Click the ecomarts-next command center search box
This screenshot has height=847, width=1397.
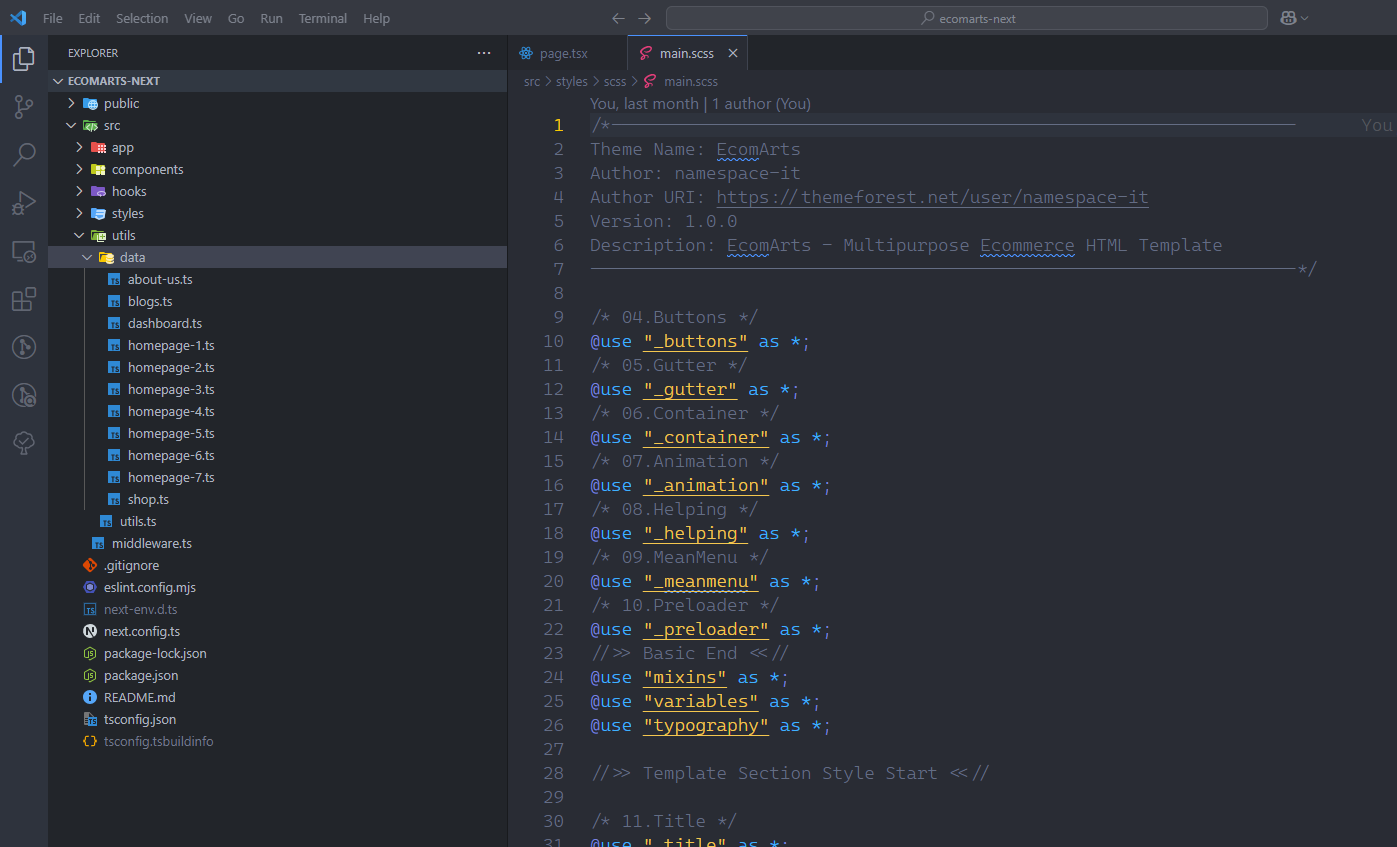(x=966, y=18)
